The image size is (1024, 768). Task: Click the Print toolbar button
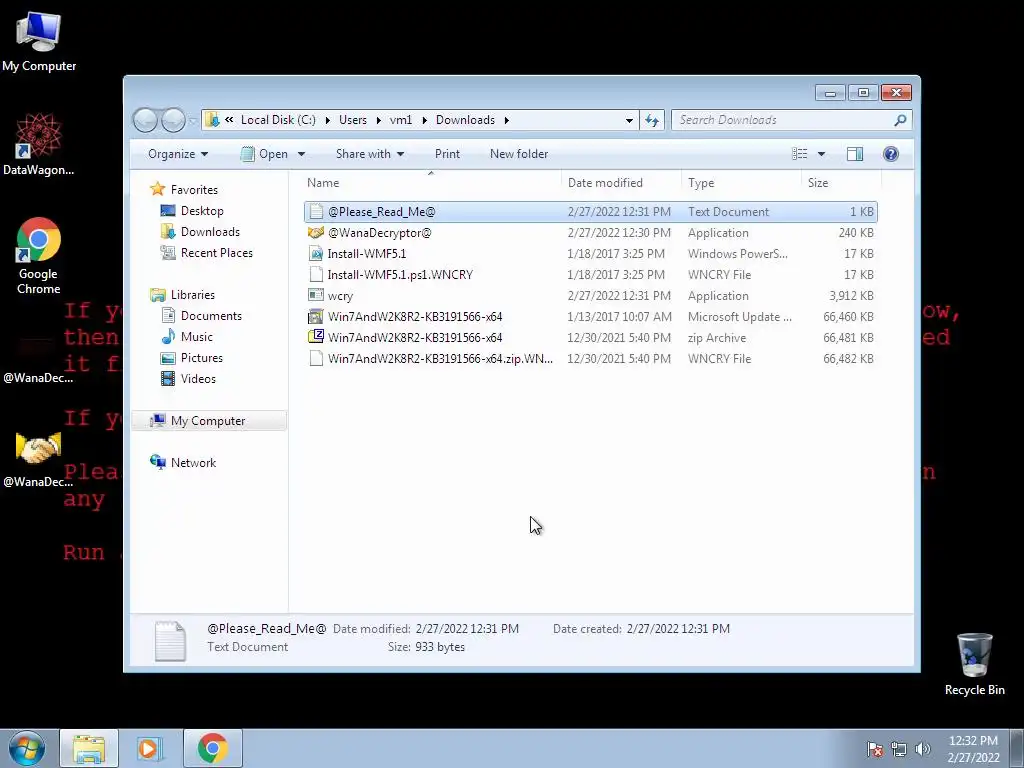pos(447,154)
